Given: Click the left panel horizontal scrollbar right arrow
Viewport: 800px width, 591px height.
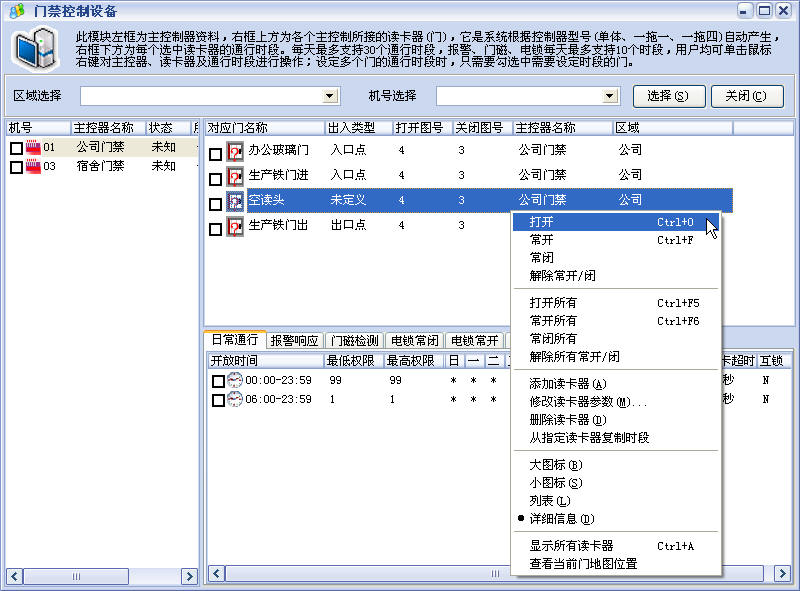Looking at the screenshot, I should click(x=189, y=577).
